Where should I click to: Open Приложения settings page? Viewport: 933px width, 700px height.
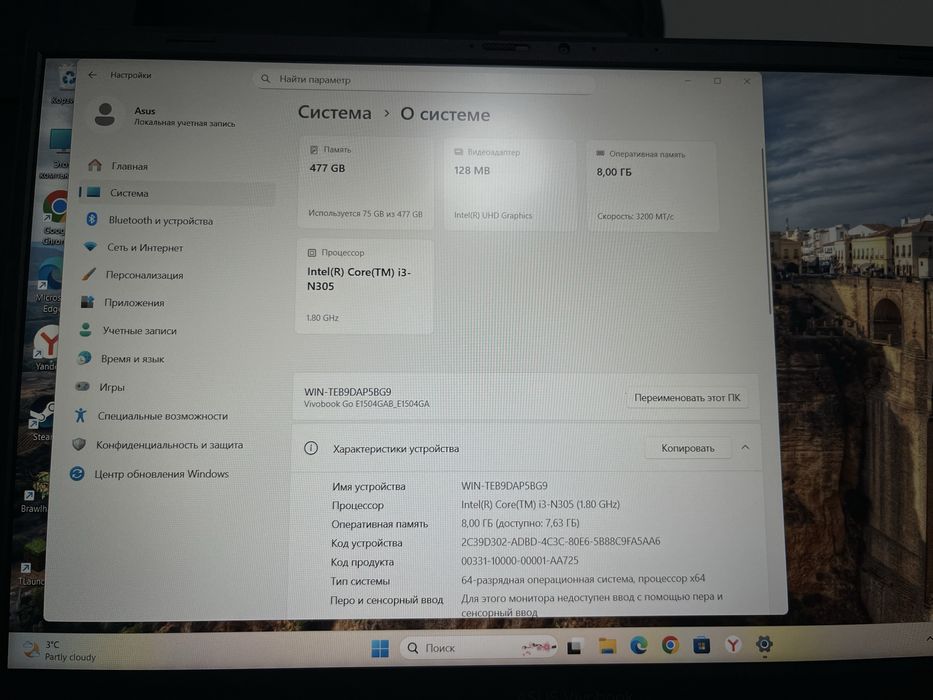(171, 302)
